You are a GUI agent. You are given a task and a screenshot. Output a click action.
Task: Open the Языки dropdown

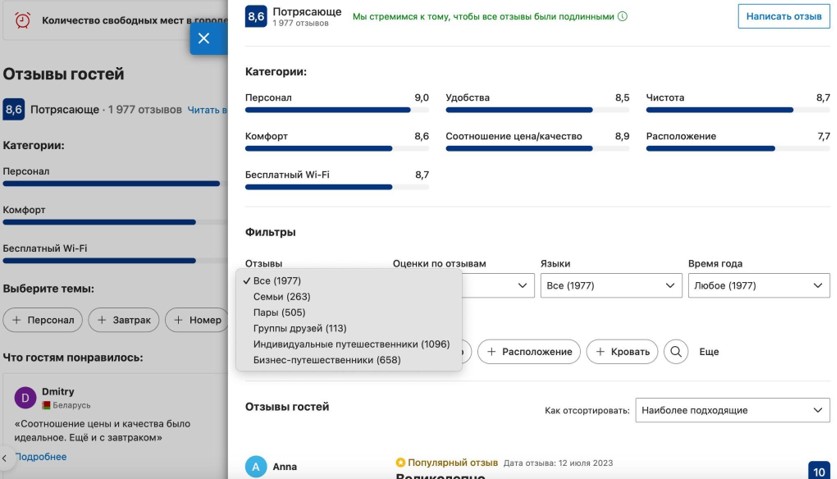click(611, 286)
